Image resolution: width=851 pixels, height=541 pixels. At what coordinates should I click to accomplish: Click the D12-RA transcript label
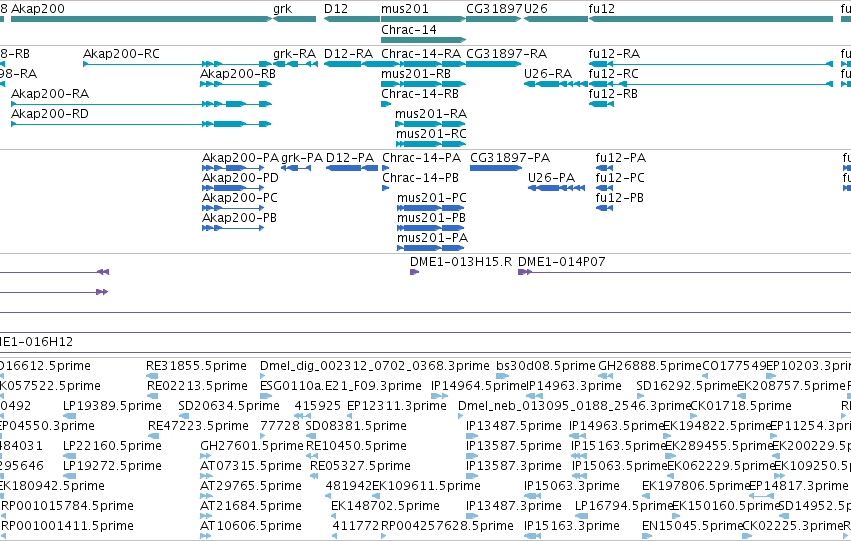[x=348, y=54]
